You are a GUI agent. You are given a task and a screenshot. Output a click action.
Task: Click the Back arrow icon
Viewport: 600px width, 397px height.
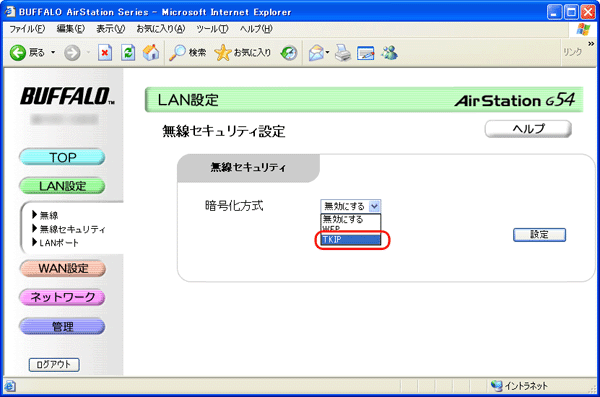pos(18,53)
